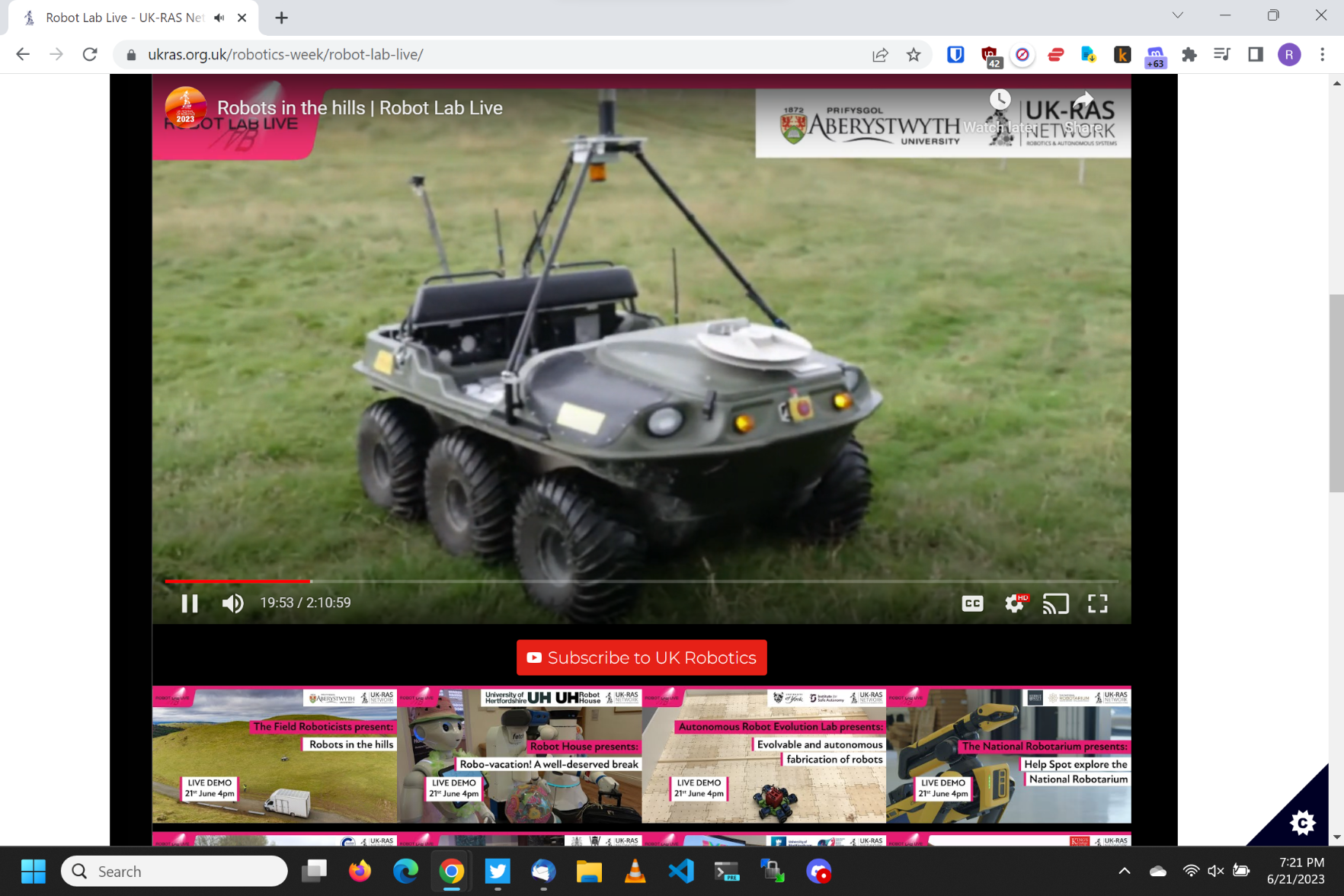1344x896 pixels.
Task: Open Chrome three-dot menu
Action: [1322, 55]
